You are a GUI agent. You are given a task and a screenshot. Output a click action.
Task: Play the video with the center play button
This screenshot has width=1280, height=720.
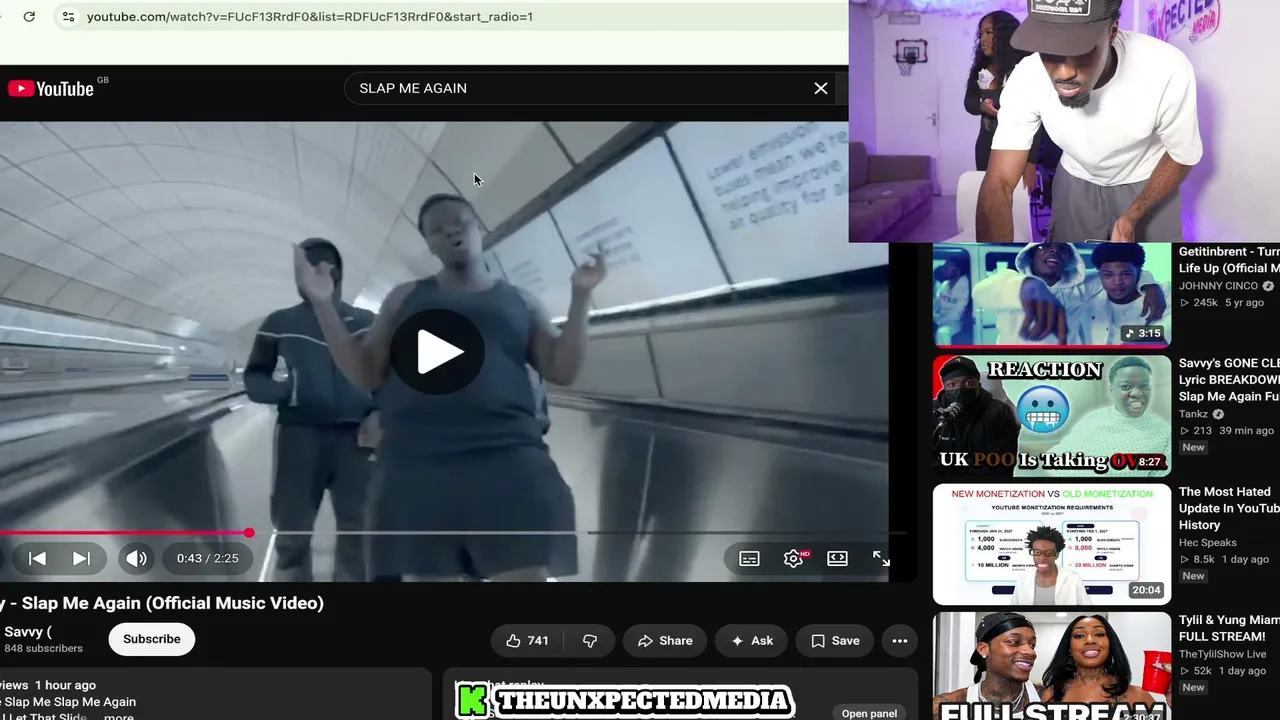(x=439, y=351)
